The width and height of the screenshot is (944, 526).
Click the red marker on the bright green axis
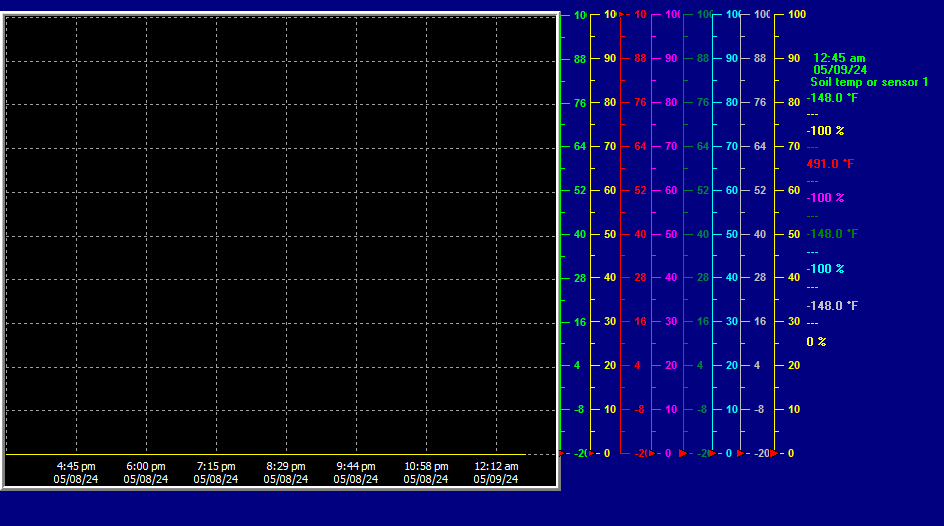[562, 453]
